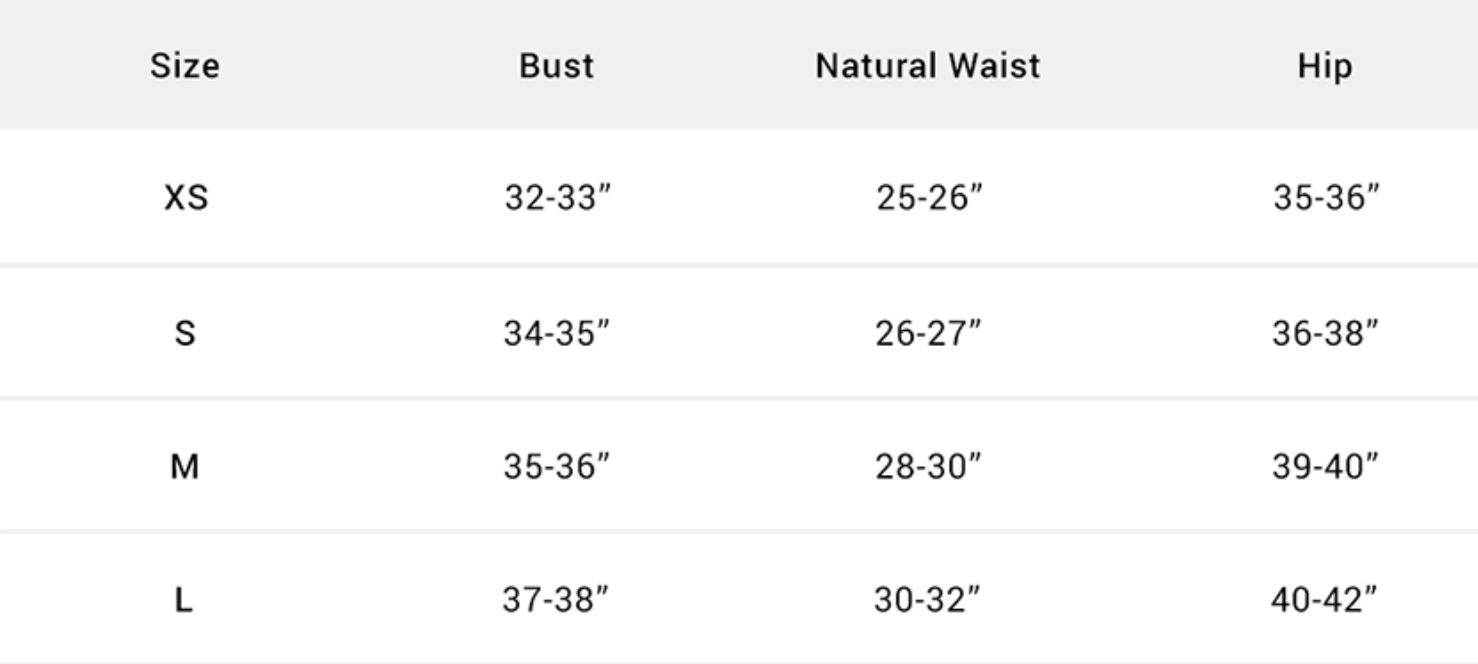Click the M hip value 39-40"
The width and height of the screenshot is (1478, 664).
coord(1325,466)
